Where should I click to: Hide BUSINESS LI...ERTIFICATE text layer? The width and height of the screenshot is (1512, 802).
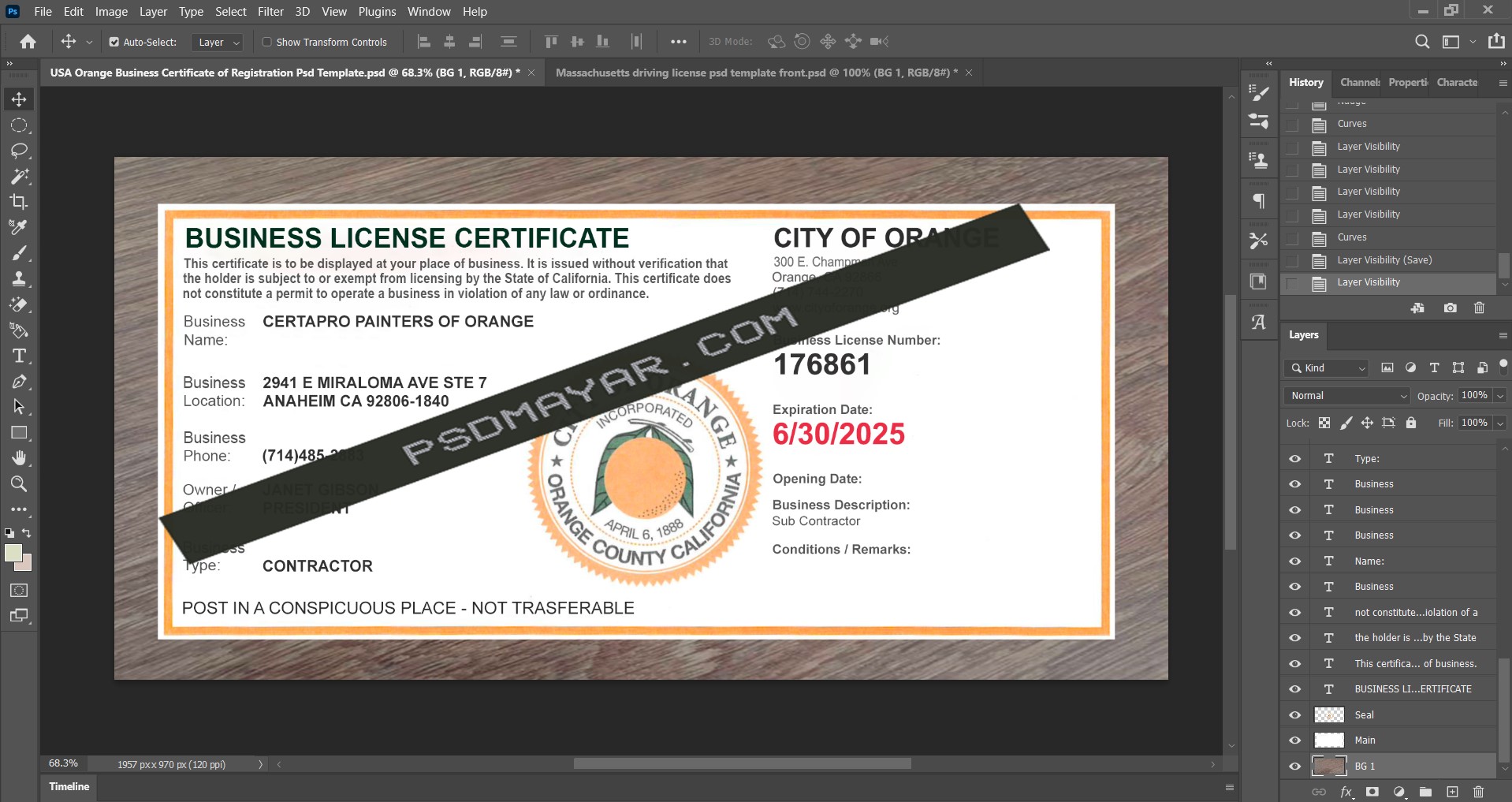click(x=1294, y=688)
